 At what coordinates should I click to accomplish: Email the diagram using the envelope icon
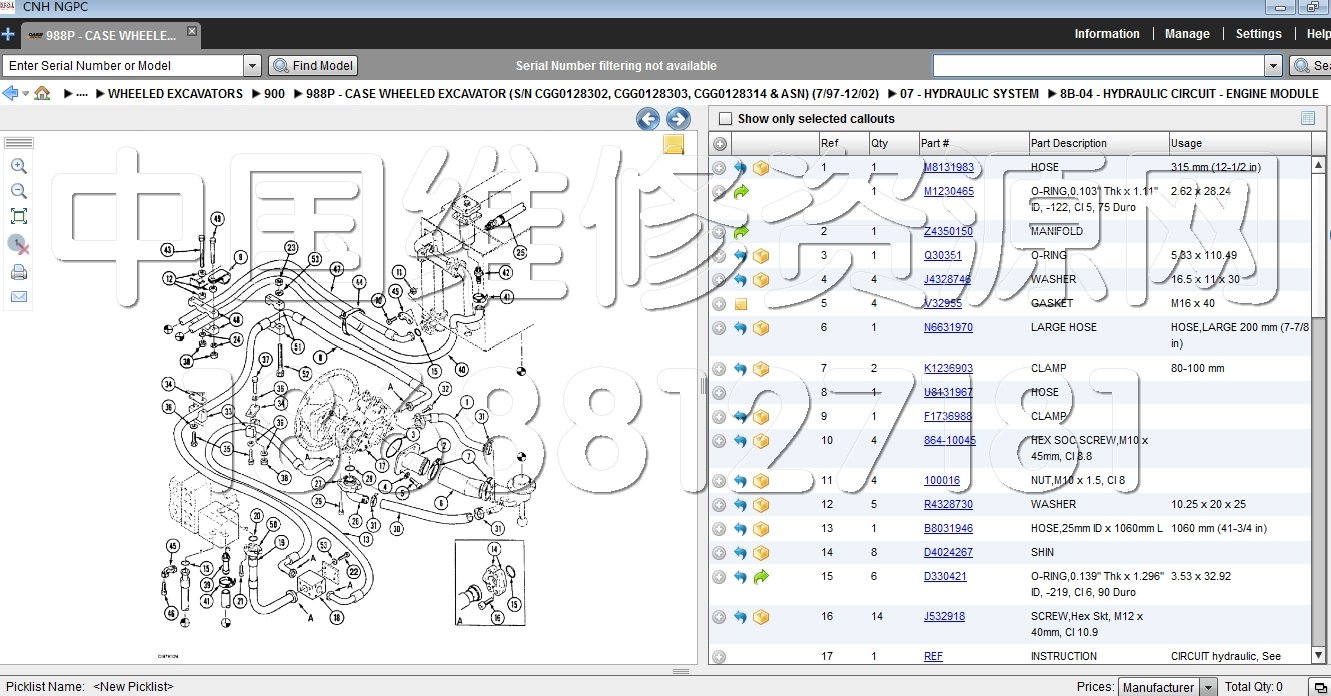pyautogui.click(x=18, y=296)
